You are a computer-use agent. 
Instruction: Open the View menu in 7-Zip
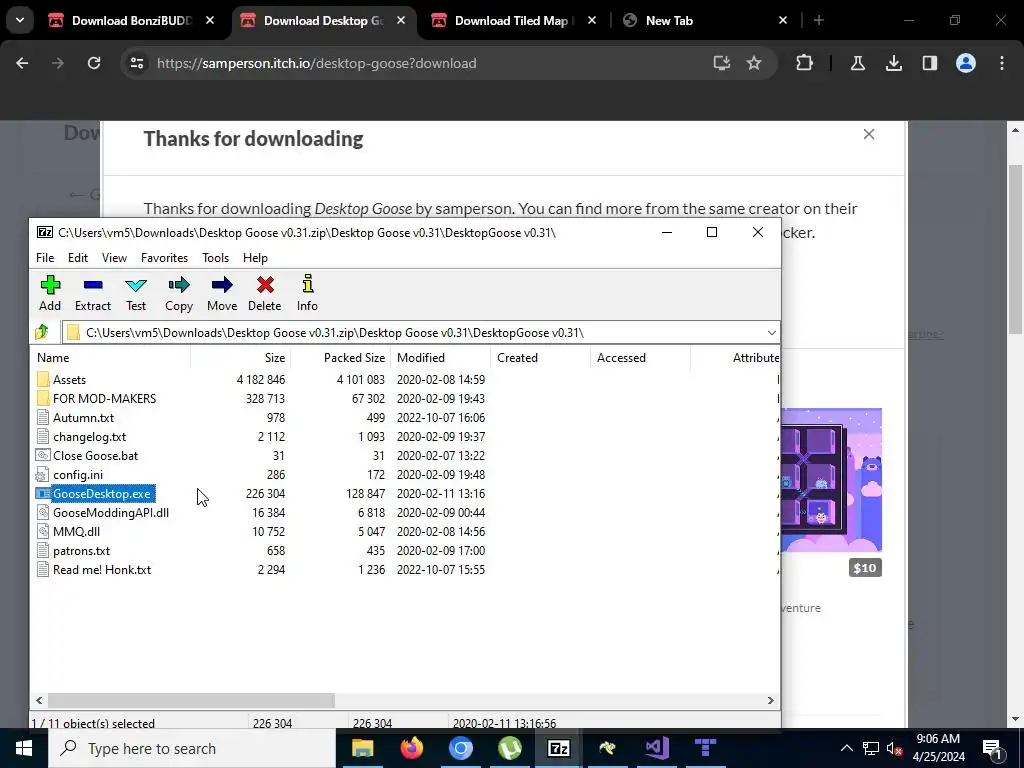[114, 258]
